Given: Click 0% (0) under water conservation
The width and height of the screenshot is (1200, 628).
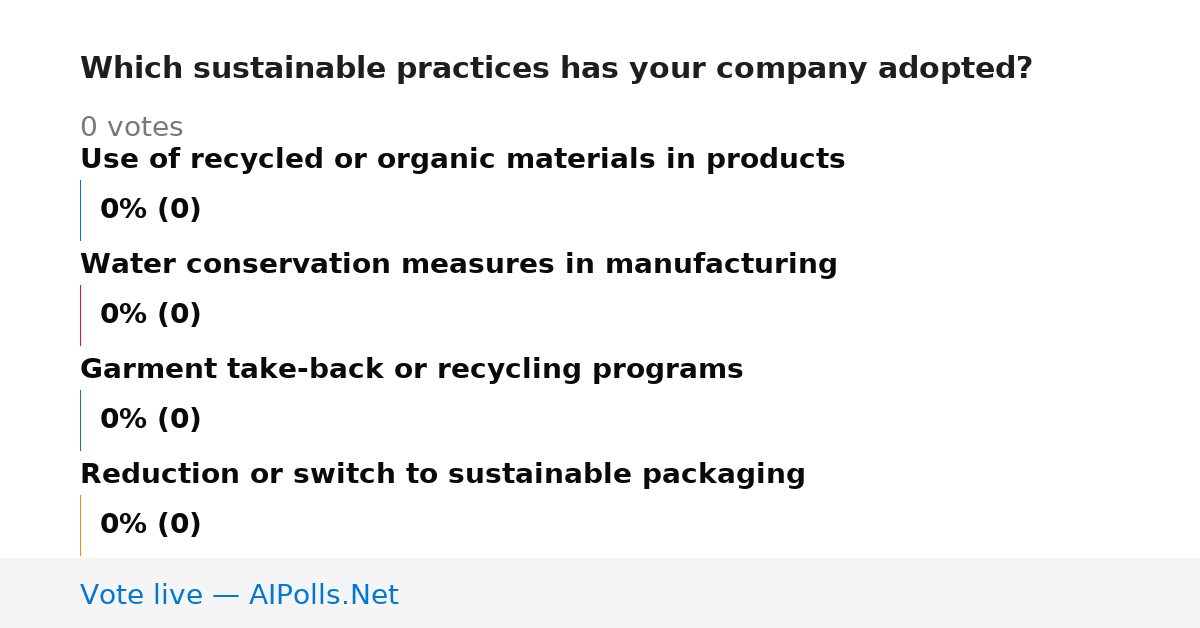Looking at the screenshot, I should [150, 315].
